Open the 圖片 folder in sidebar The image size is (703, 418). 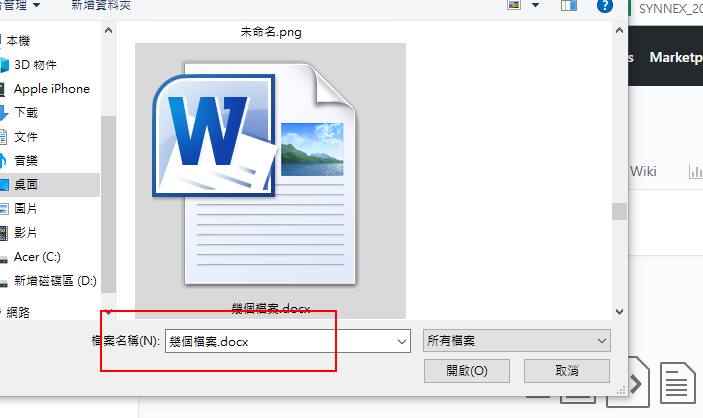26,209
